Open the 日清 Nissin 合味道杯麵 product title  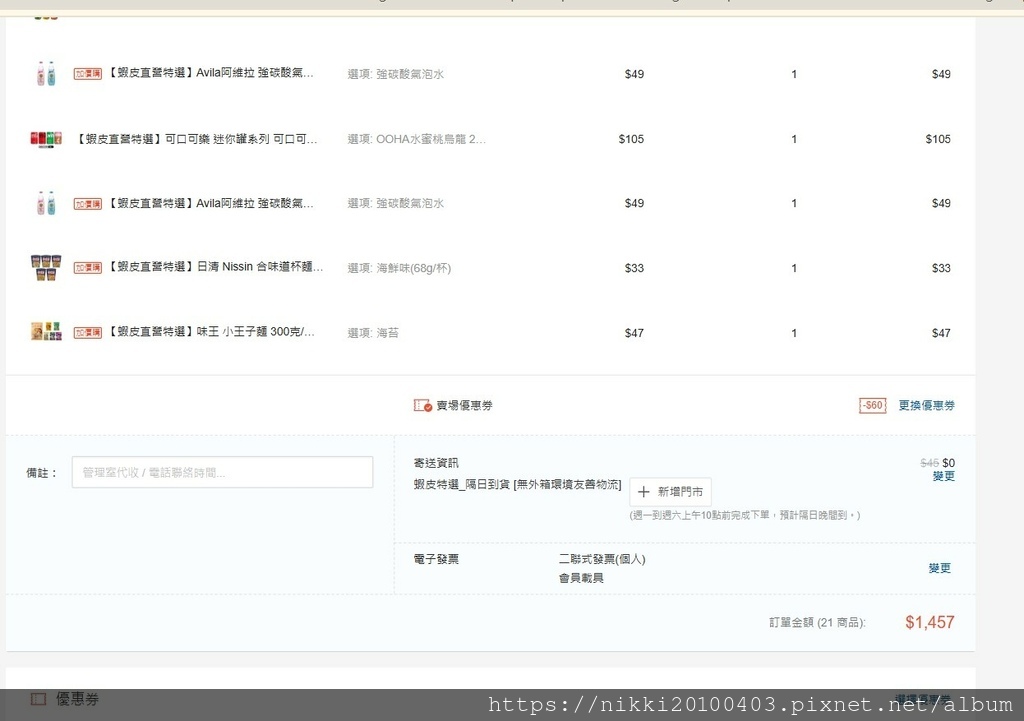point(215,267)
